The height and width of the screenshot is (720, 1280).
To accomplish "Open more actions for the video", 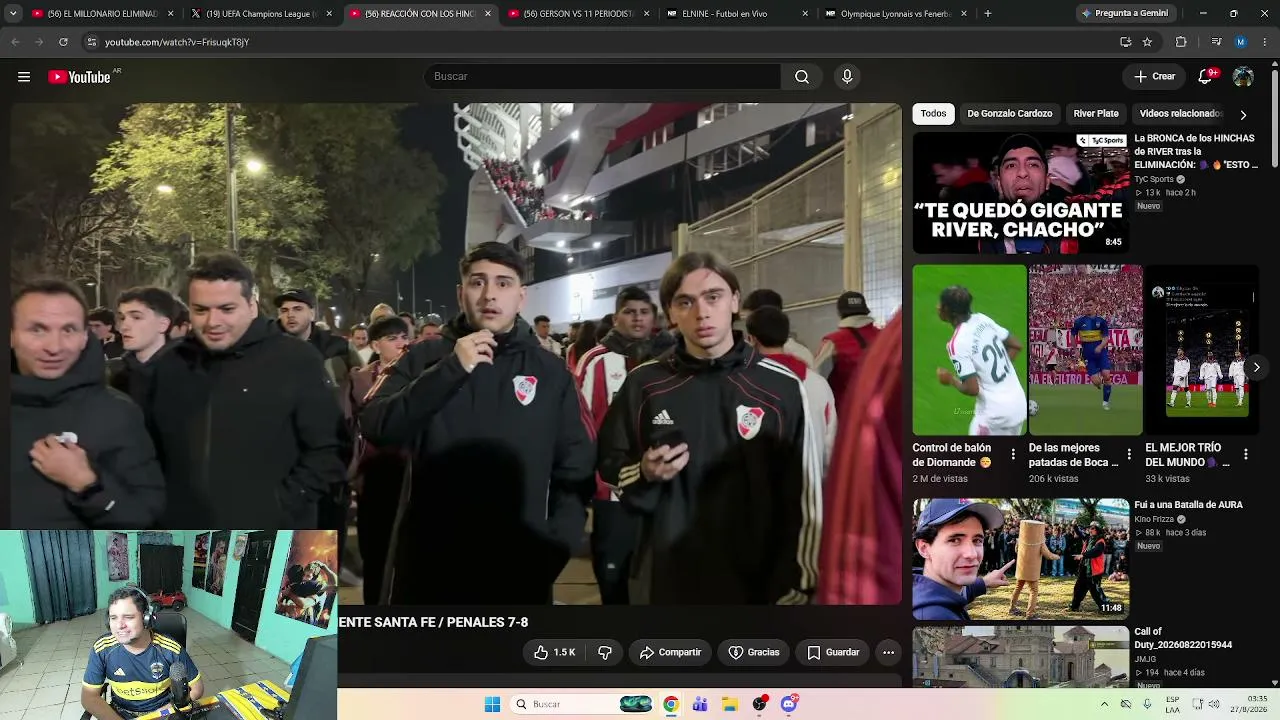I will click(888, 652).
